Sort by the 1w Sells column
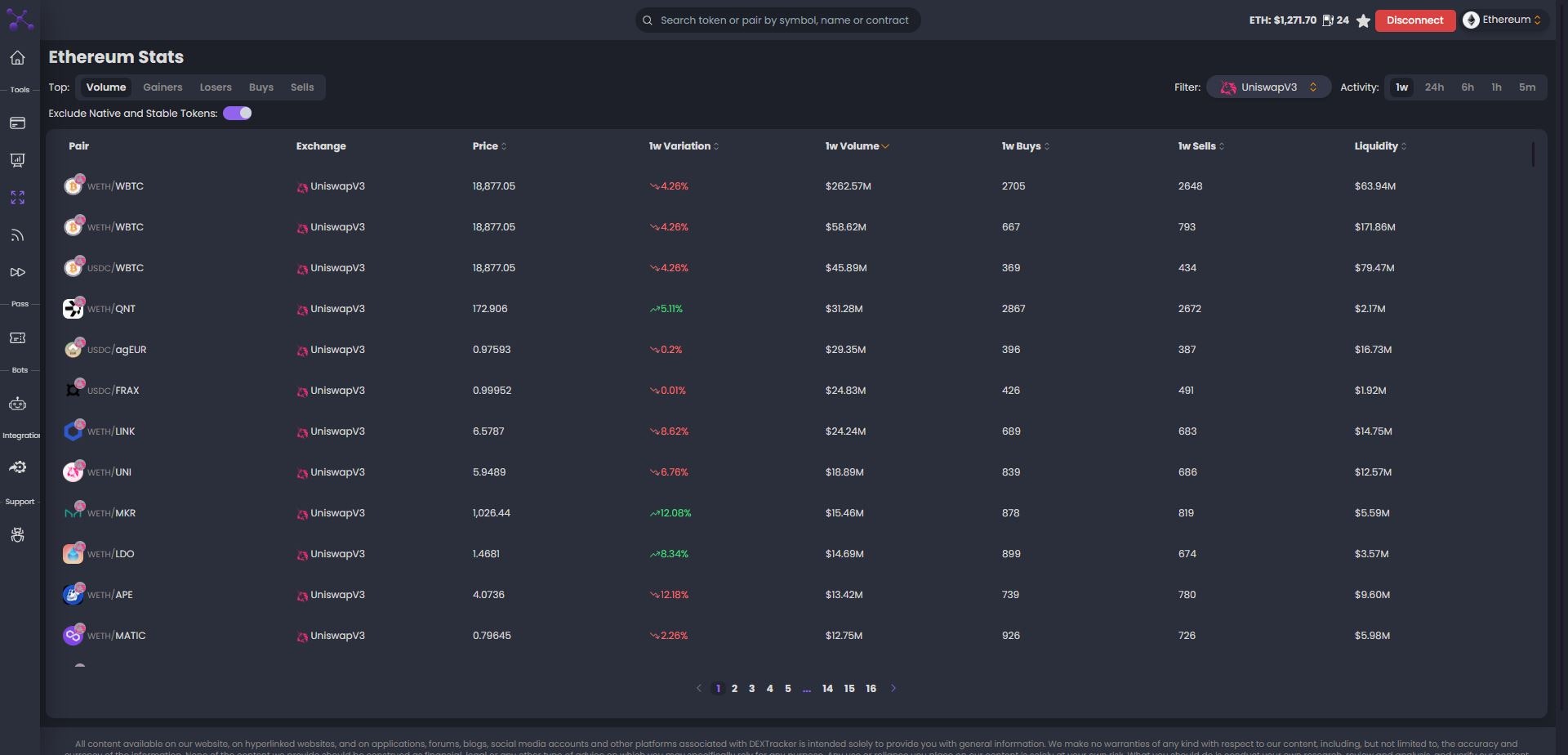 click(1201, 146)
